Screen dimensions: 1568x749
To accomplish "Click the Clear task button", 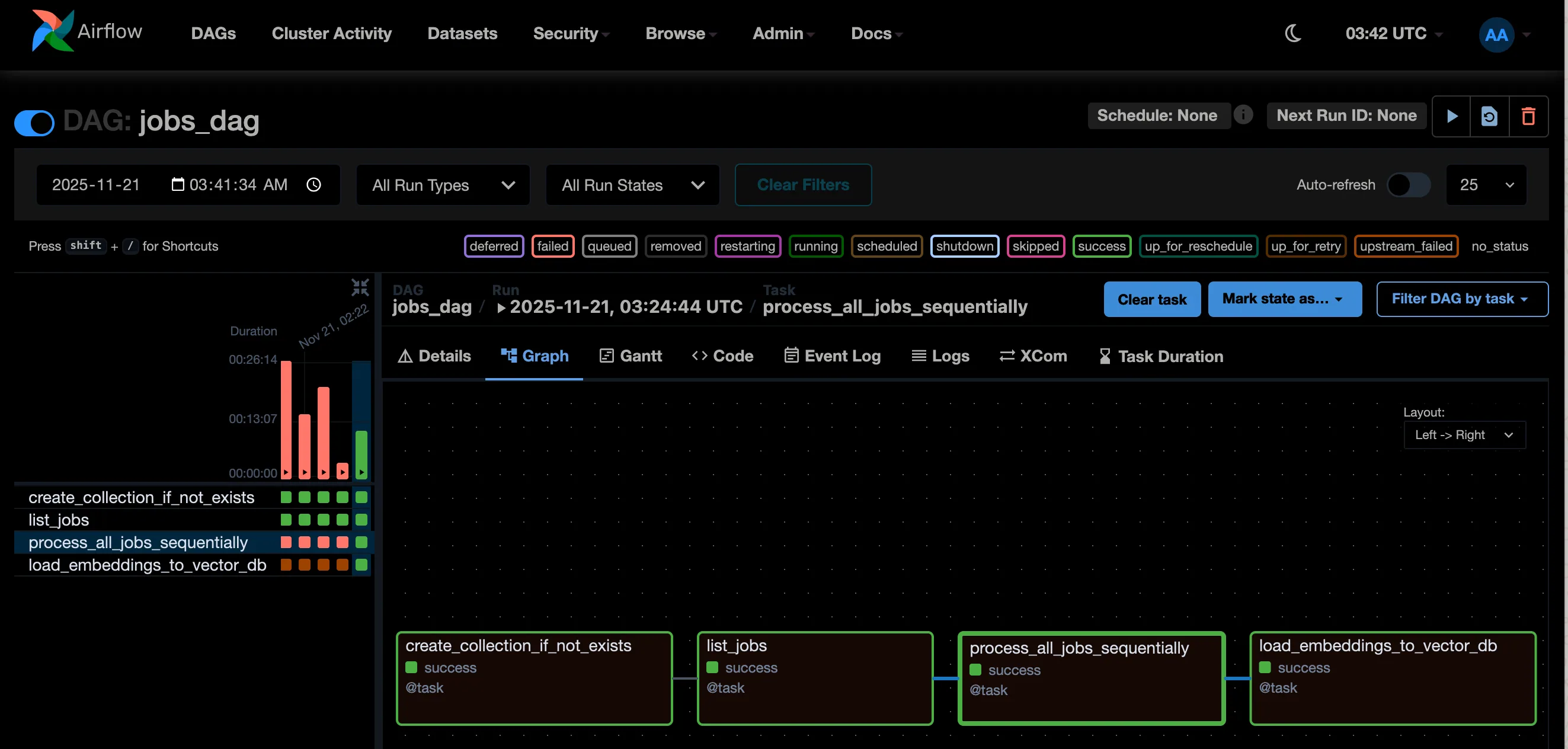I will (x=1152, y=299).
